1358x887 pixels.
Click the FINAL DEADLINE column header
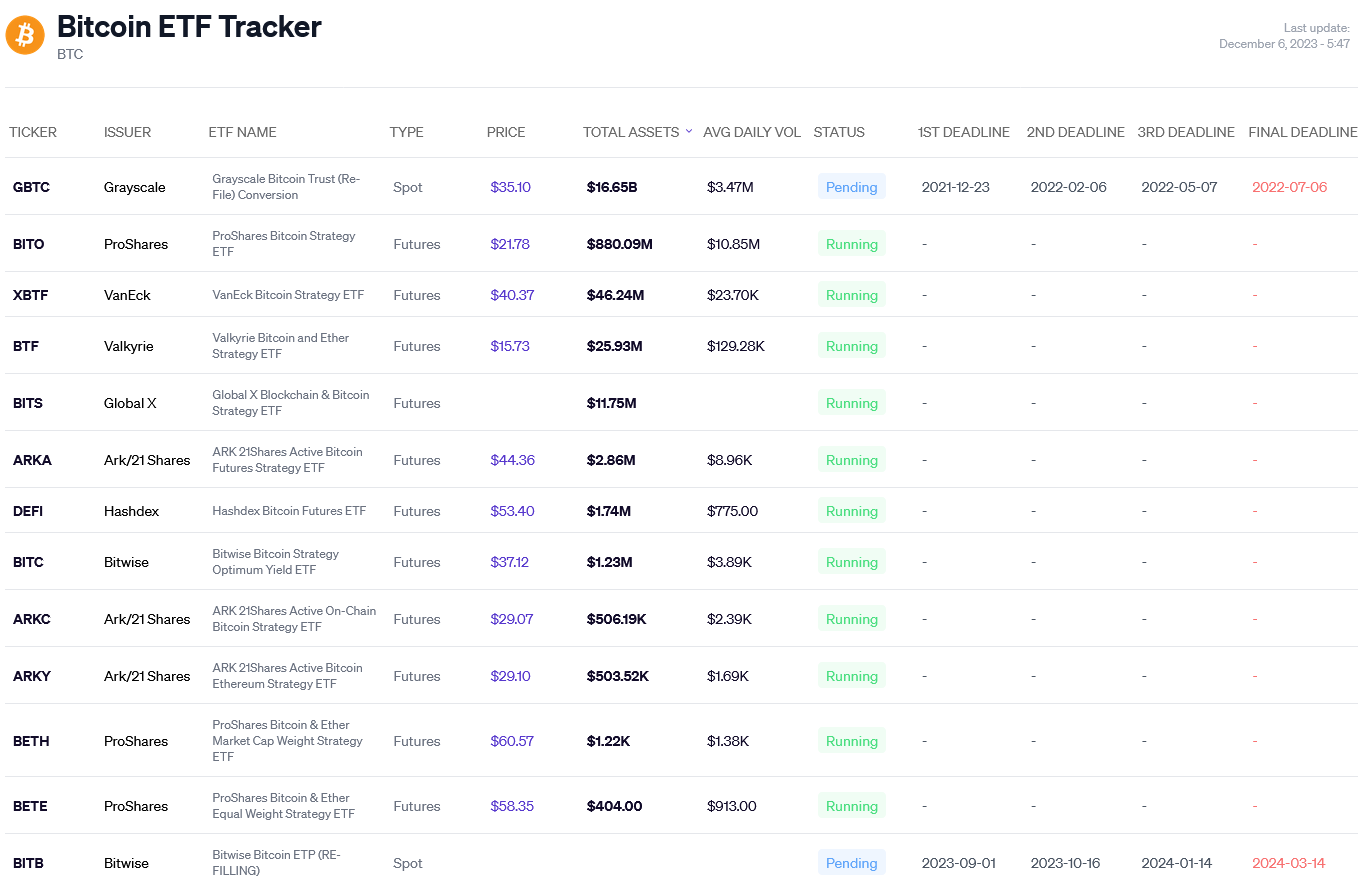(1302, 132)
